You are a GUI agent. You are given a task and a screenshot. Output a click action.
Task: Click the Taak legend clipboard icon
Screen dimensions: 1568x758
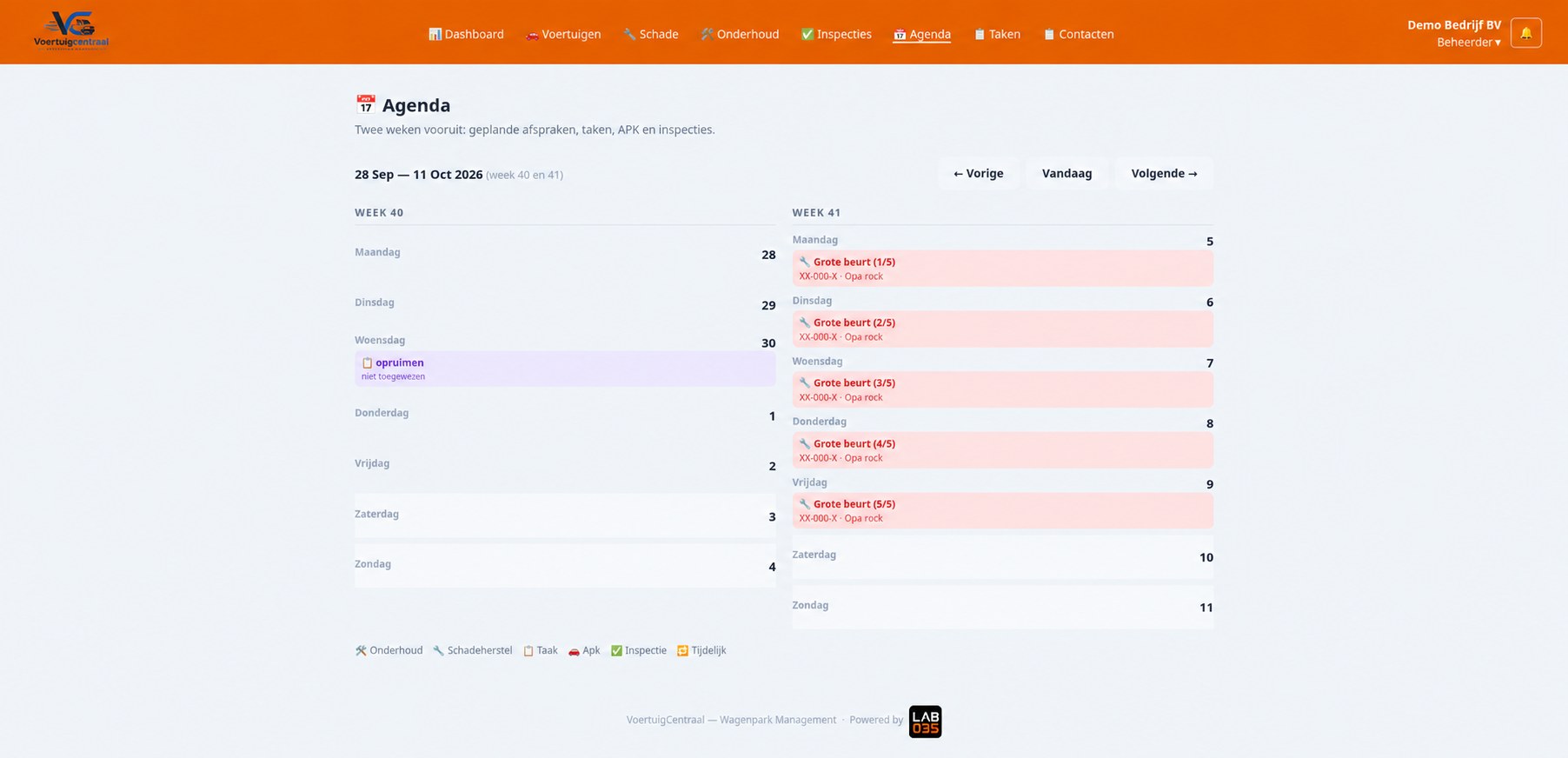point(528,650)
